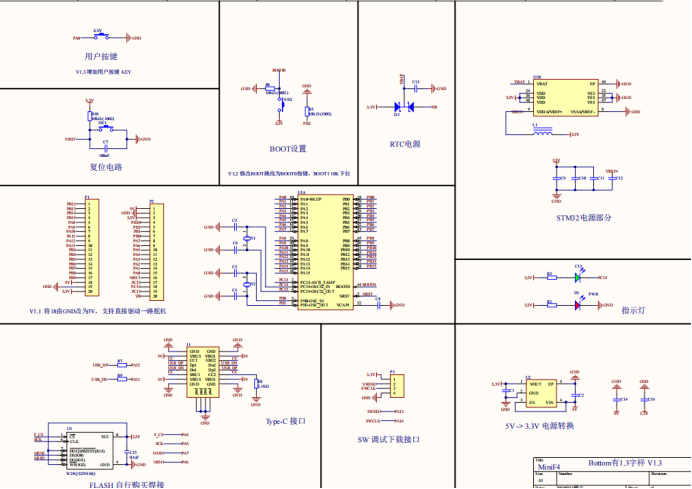The height and width of the screenshot is (489, 692).
Task: Click the VBAT pin label inside power block
Action: click(x=542, y=83)
